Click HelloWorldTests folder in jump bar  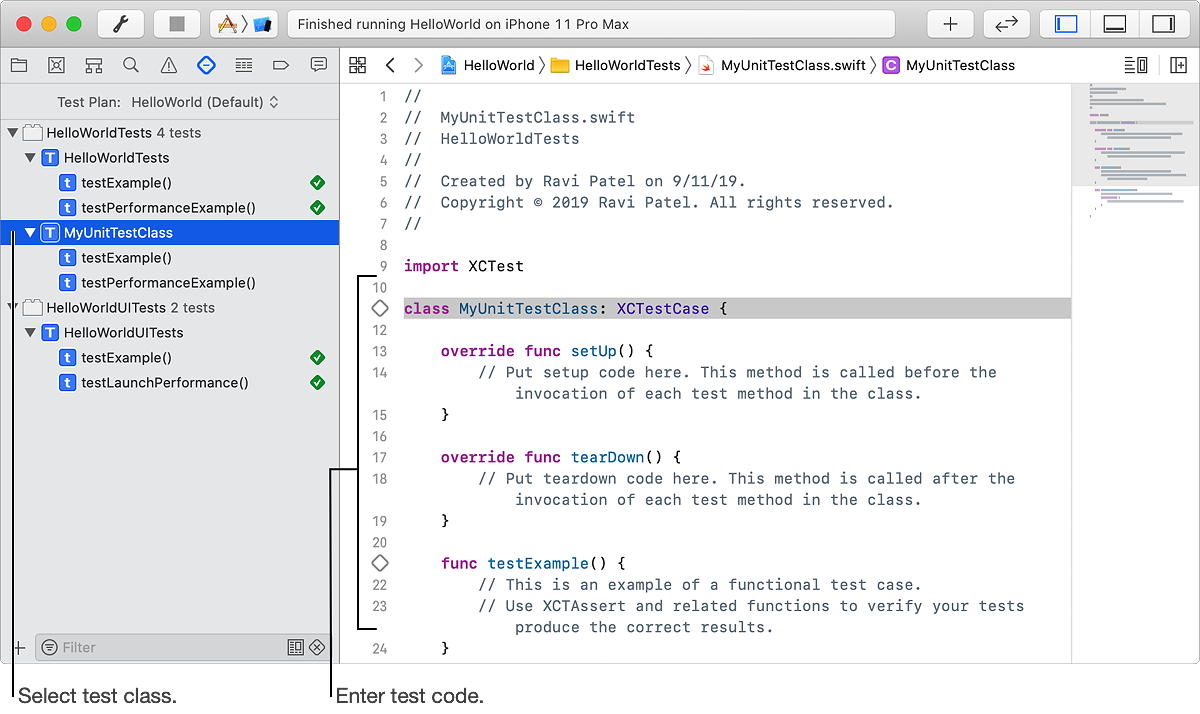coord(615,65)
